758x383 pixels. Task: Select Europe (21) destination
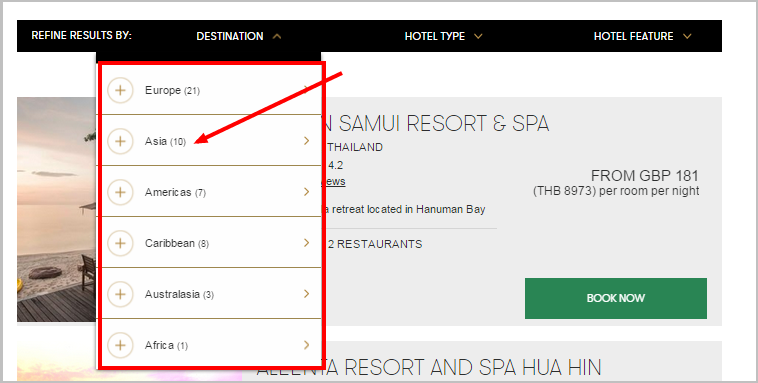click(x=172, y=90)
